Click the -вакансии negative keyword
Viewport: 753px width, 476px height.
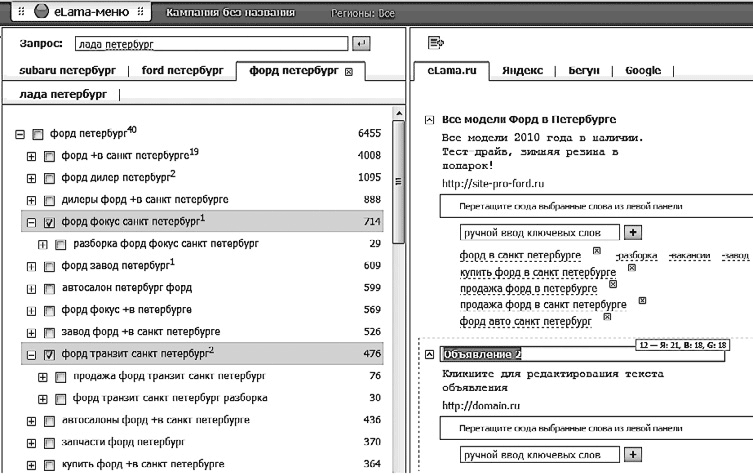pyautogui.click(x=689, y=256)
